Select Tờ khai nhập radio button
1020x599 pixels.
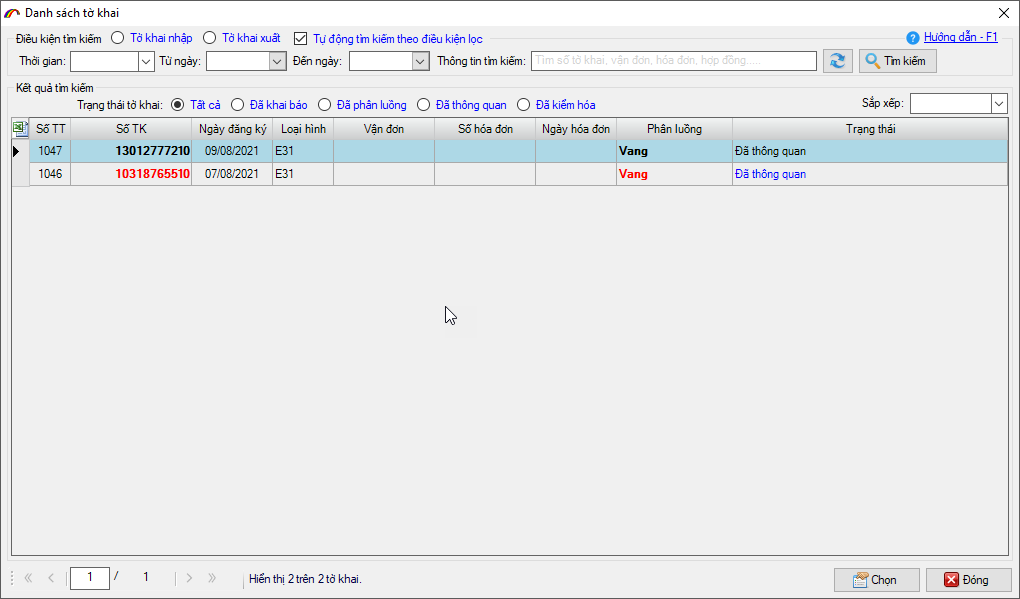[x=117, y=38]
